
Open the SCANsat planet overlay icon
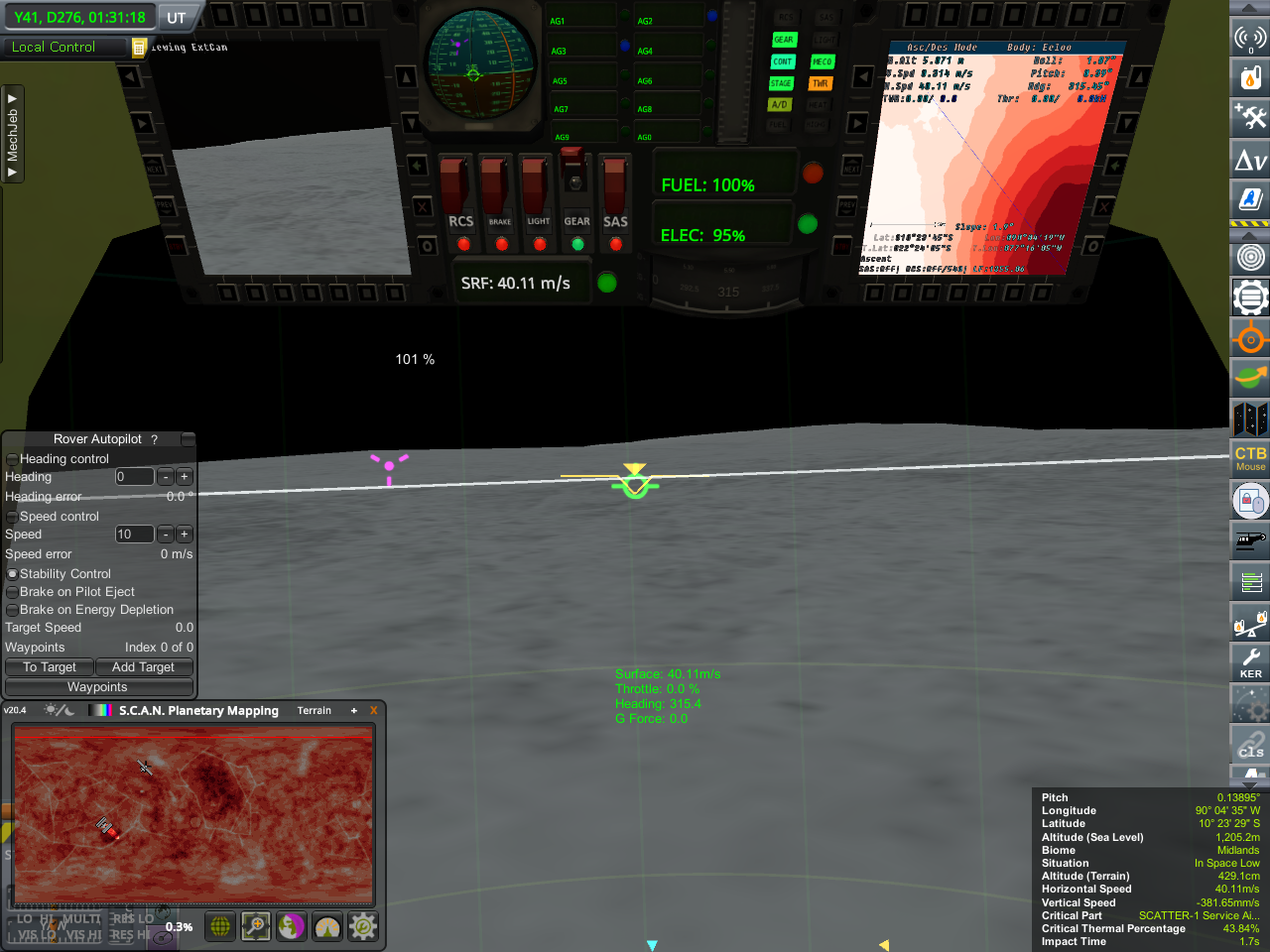click(x=292, y=926)
